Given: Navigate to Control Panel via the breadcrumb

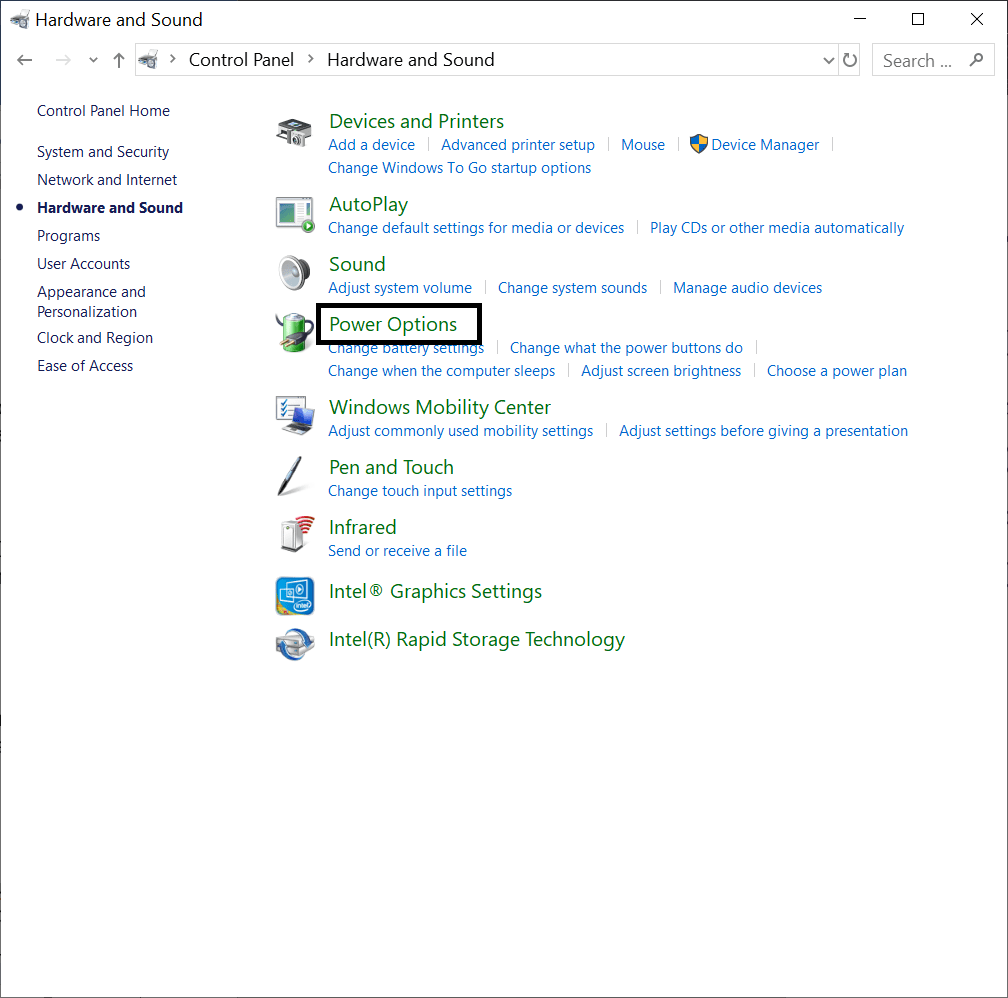Looking at the screenshot, I should tap(240, 60).
